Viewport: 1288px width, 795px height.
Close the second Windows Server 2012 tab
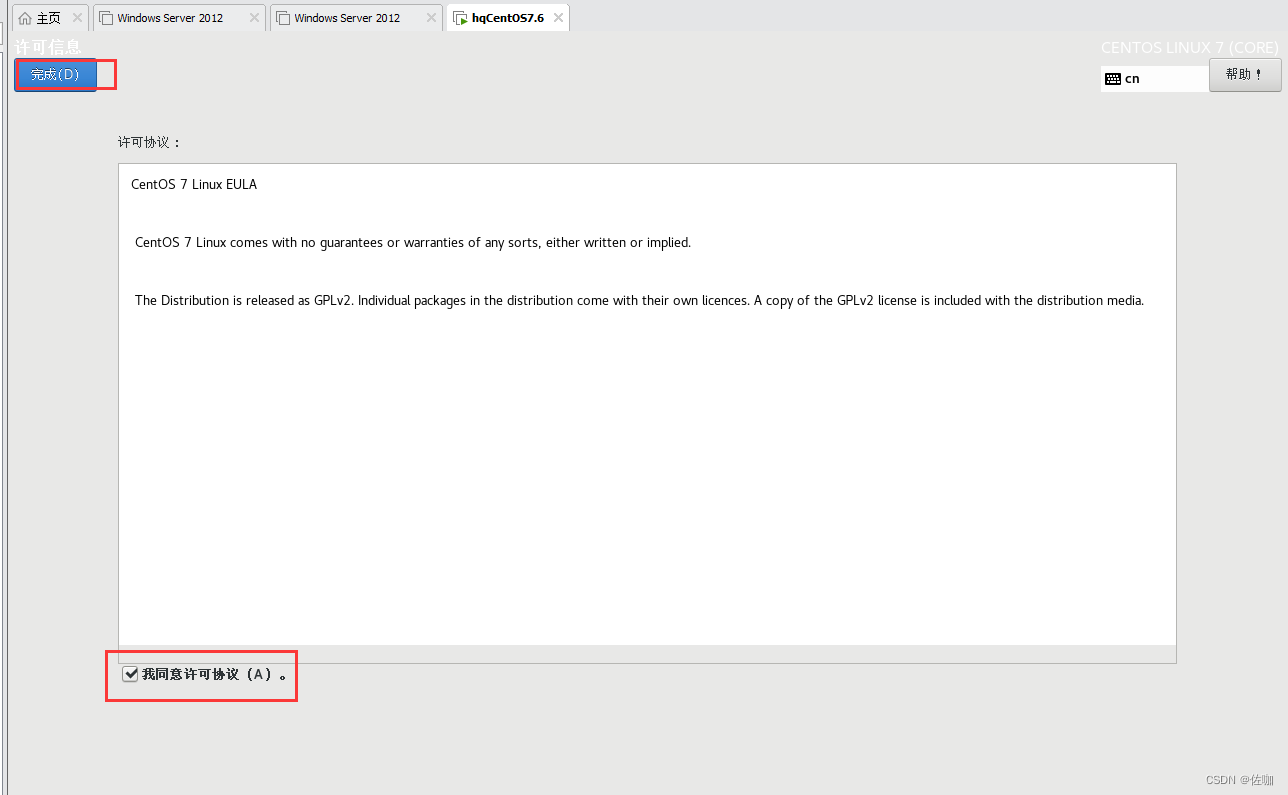click(431, 18)
